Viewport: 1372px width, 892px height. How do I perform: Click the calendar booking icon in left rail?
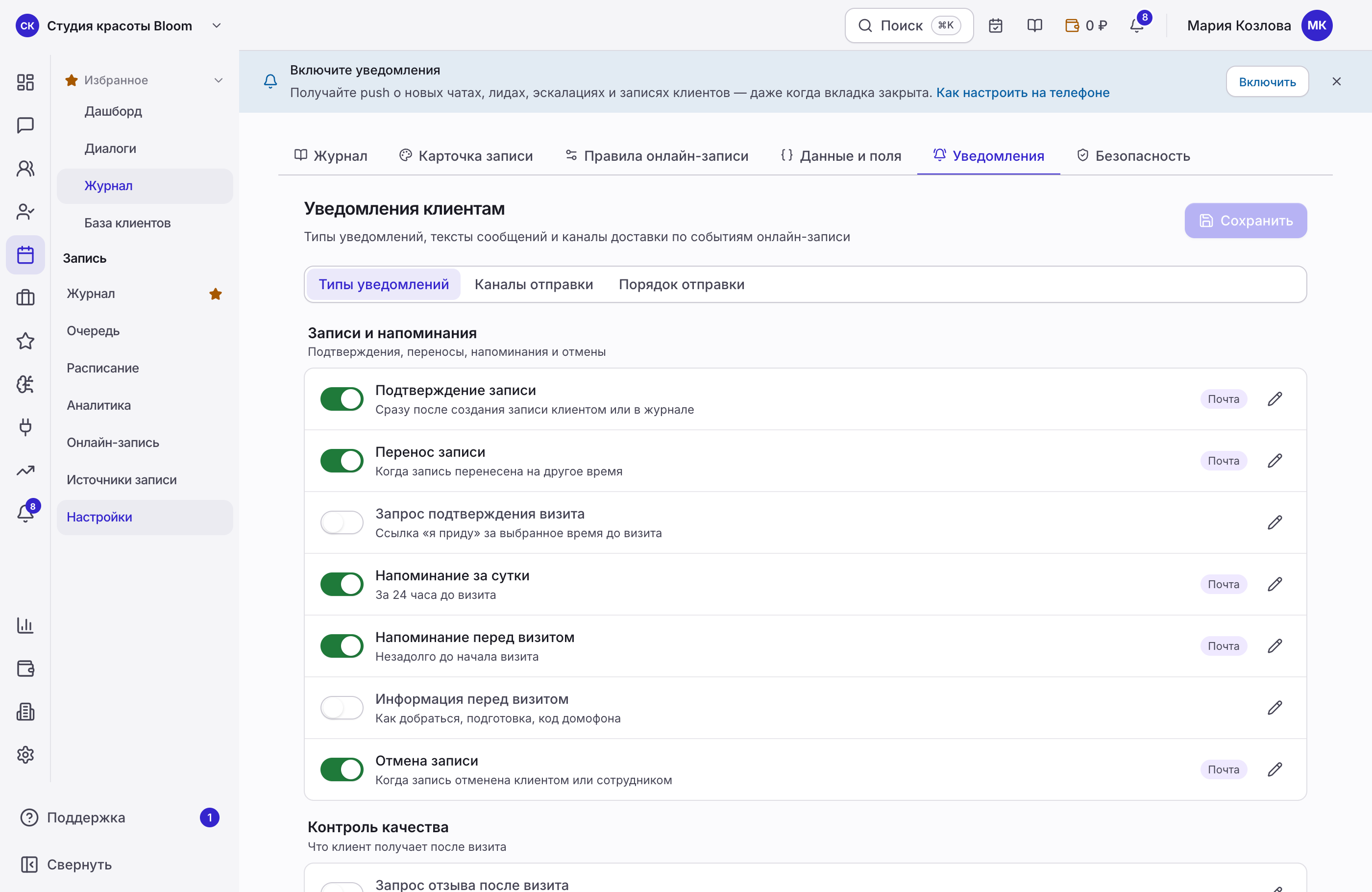click(x=25, y=255)
